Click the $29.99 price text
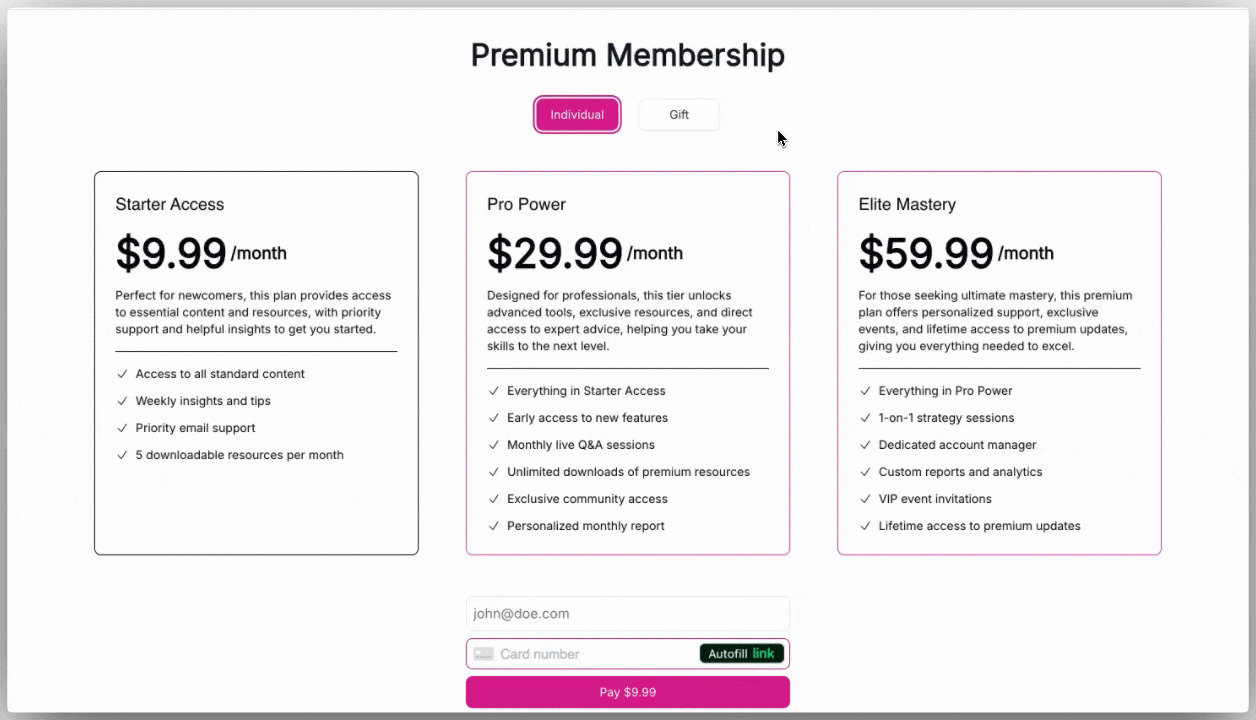The image size is (1256, 720). [555, 253]
